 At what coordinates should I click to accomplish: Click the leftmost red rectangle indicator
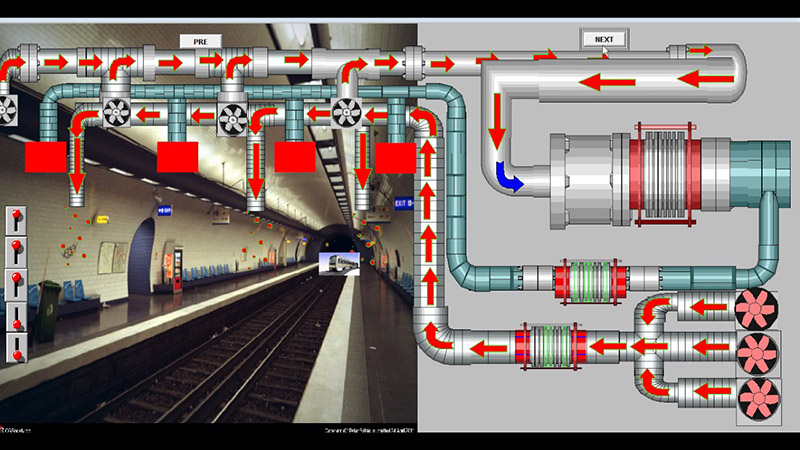point(45,158)
